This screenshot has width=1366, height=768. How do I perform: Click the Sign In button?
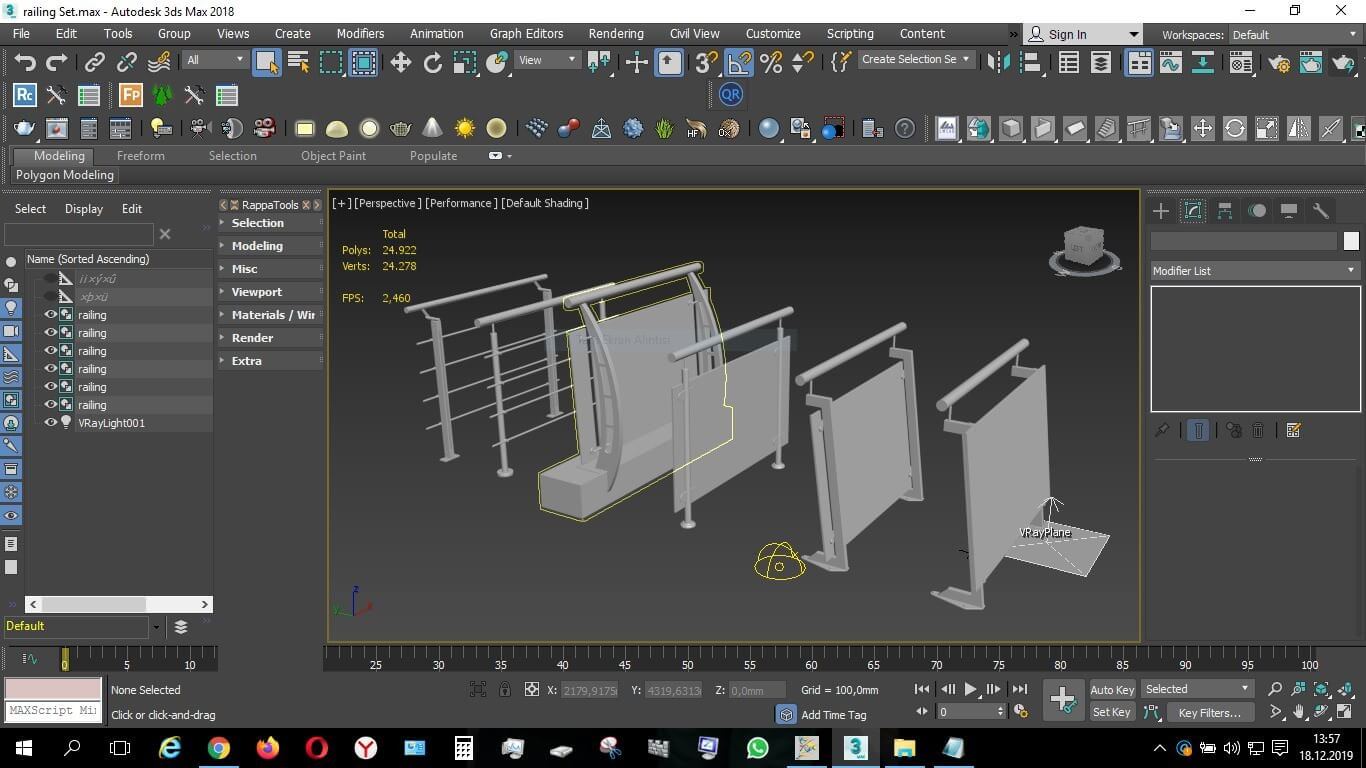click(x=1083, y=34)
